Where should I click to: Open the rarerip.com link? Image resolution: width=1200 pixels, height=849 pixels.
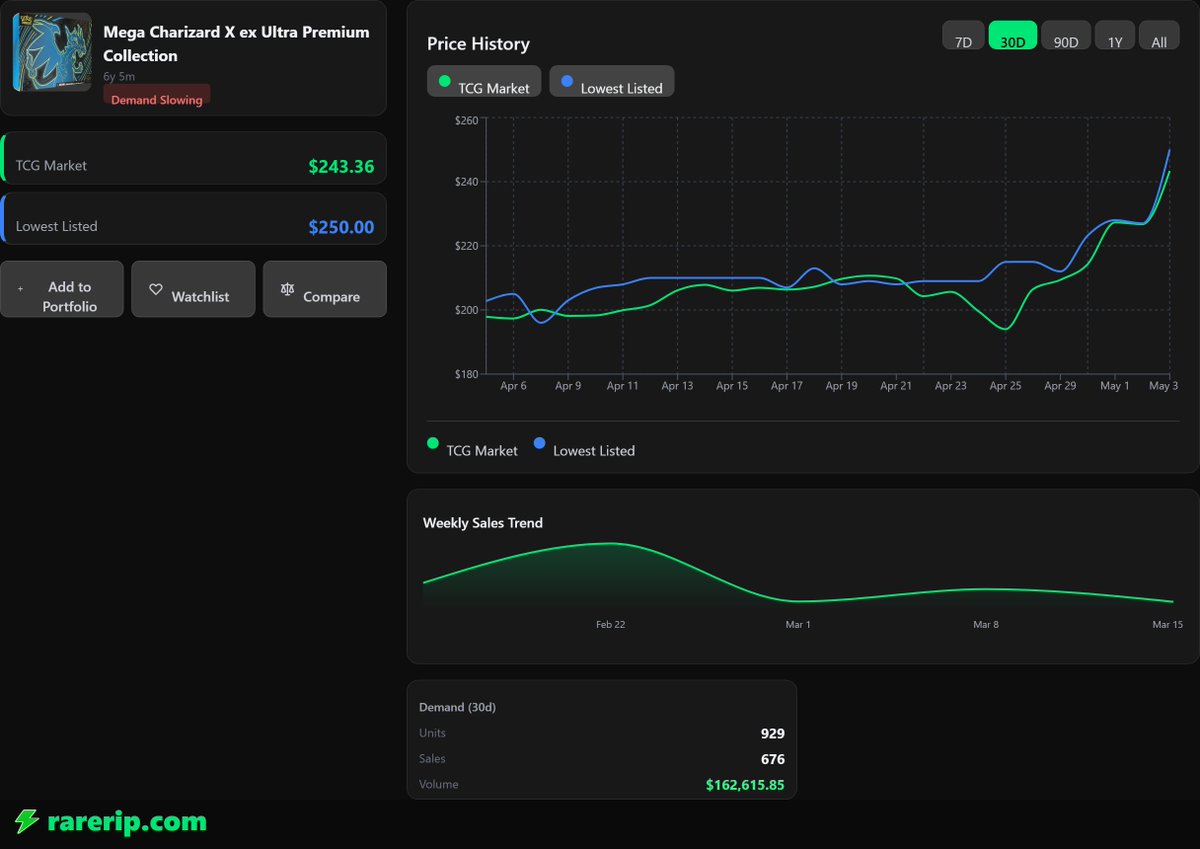click(x=127, y=822)
